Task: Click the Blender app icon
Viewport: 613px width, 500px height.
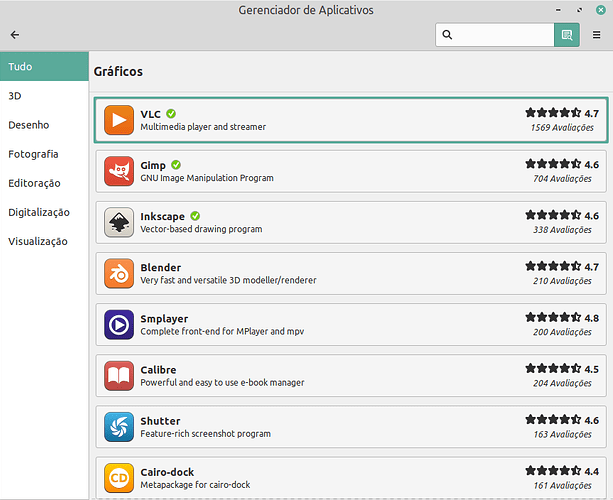Action: point(119,274)
